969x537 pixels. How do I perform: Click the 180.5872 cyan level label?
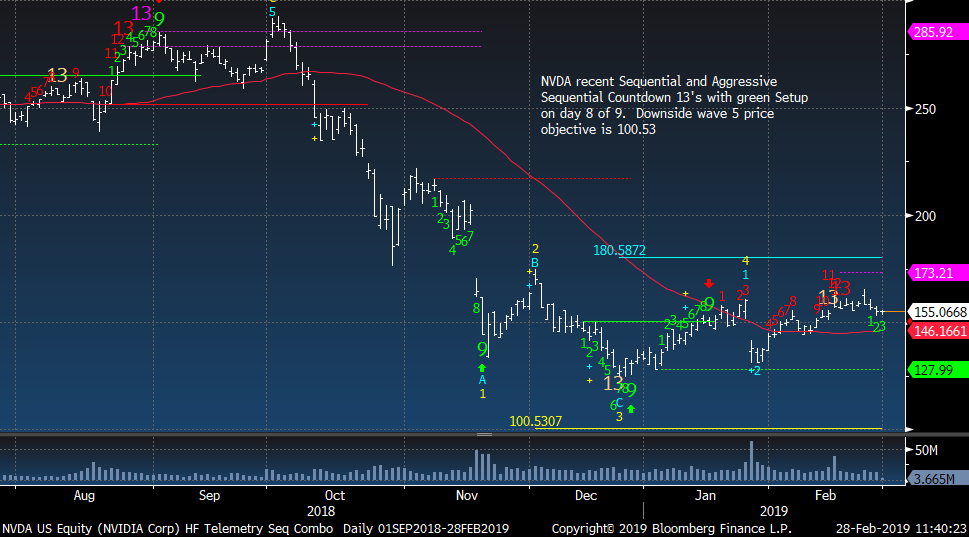click(619, 250)
